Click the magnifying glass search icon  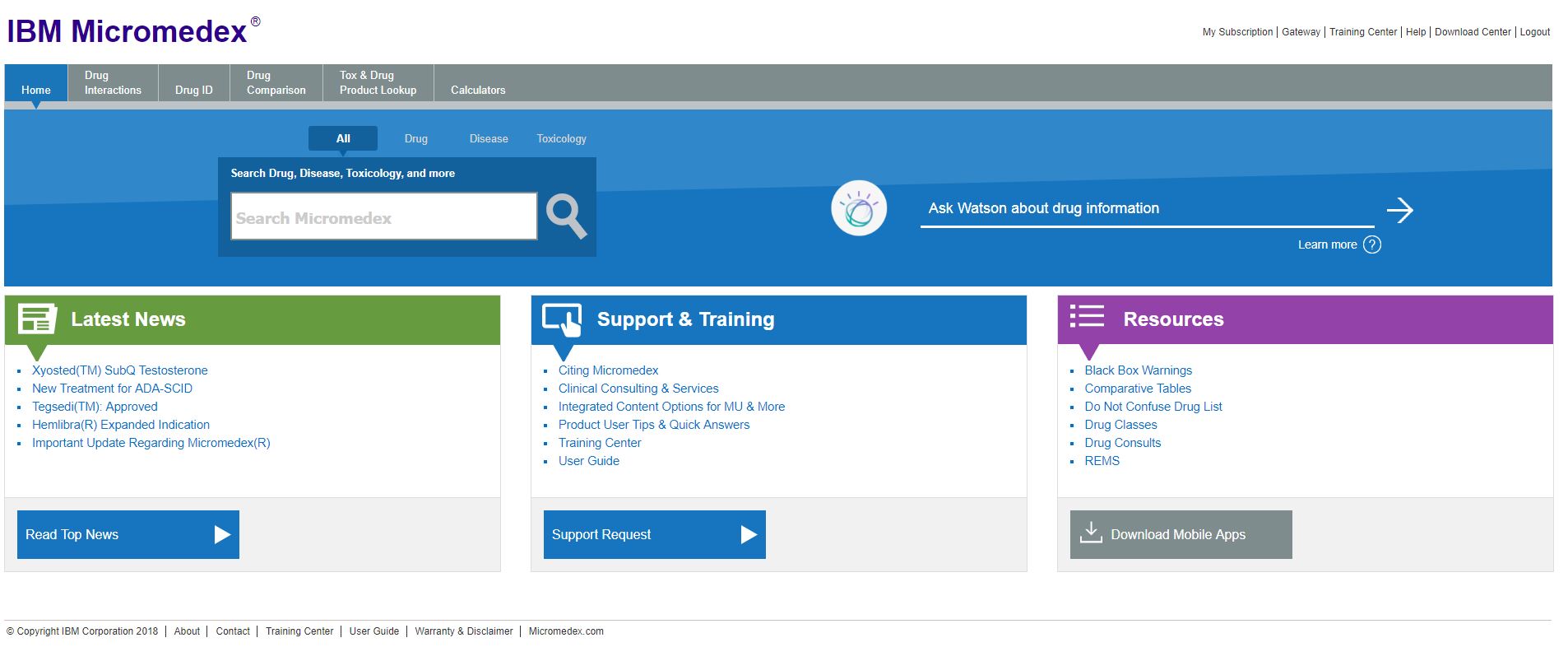coord(566,216)
